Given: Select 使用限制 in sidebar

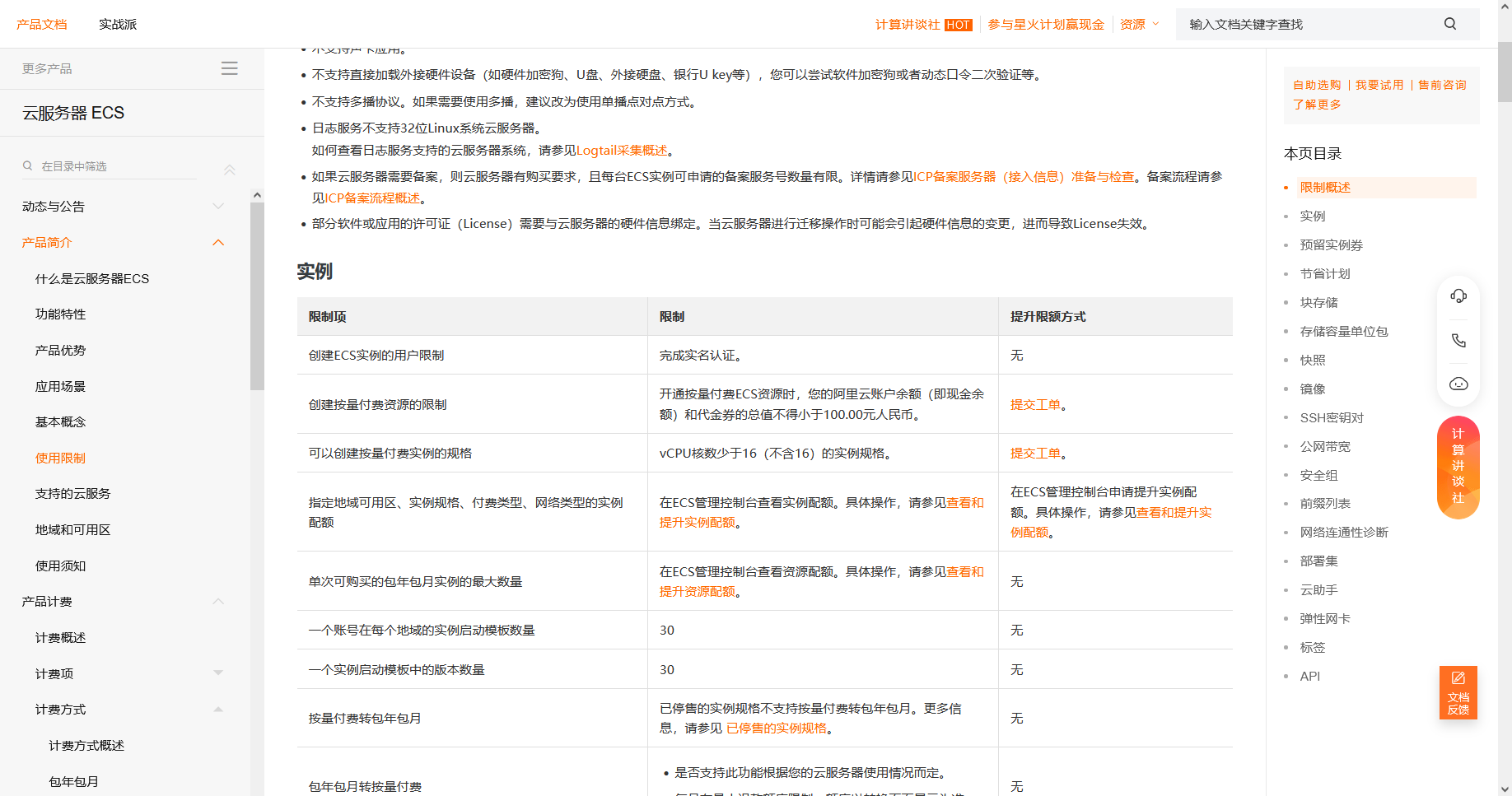Looking at the screenshot, I should pyautogui.click(x=61, y=458).
